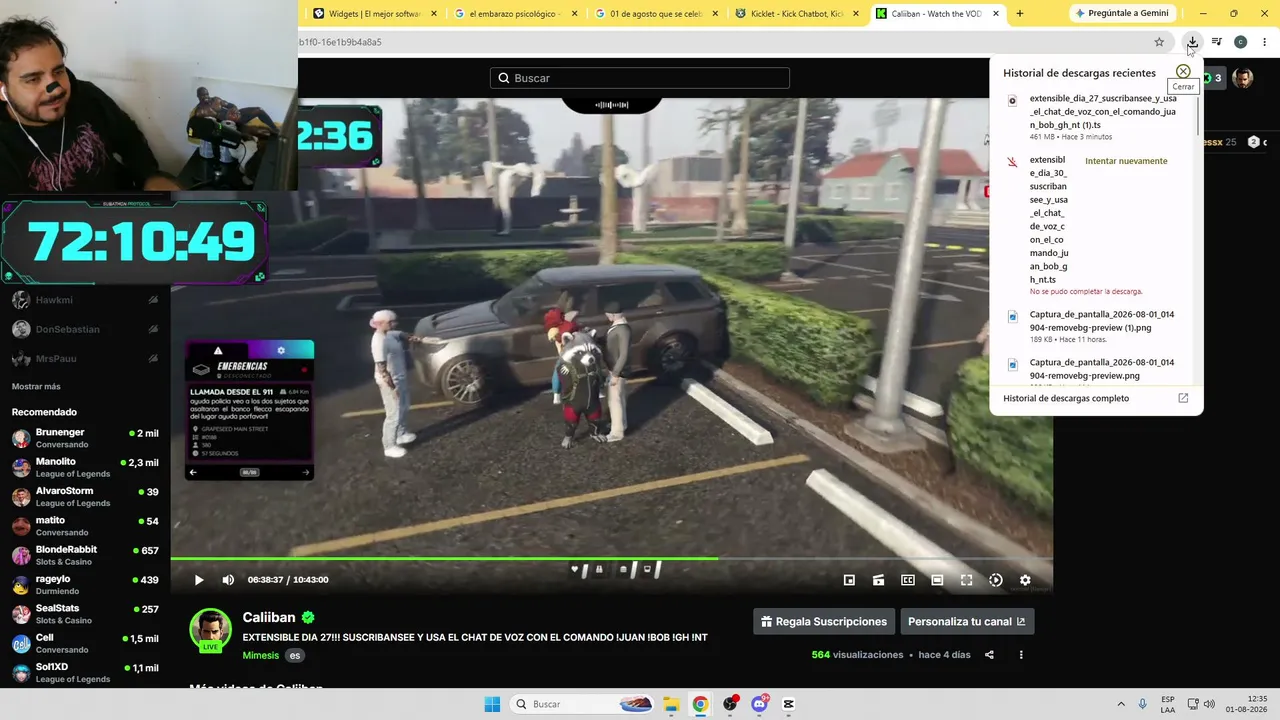Open rageylo recommended channel

[x=85, y=585]
